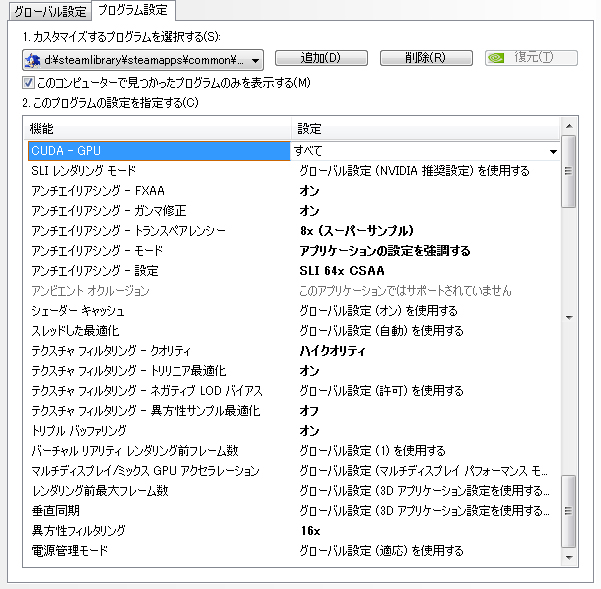
Task: Toggle the このコンピューターで見つかったプログラムのみを表示する checkbox
Action: pos(28,82)
